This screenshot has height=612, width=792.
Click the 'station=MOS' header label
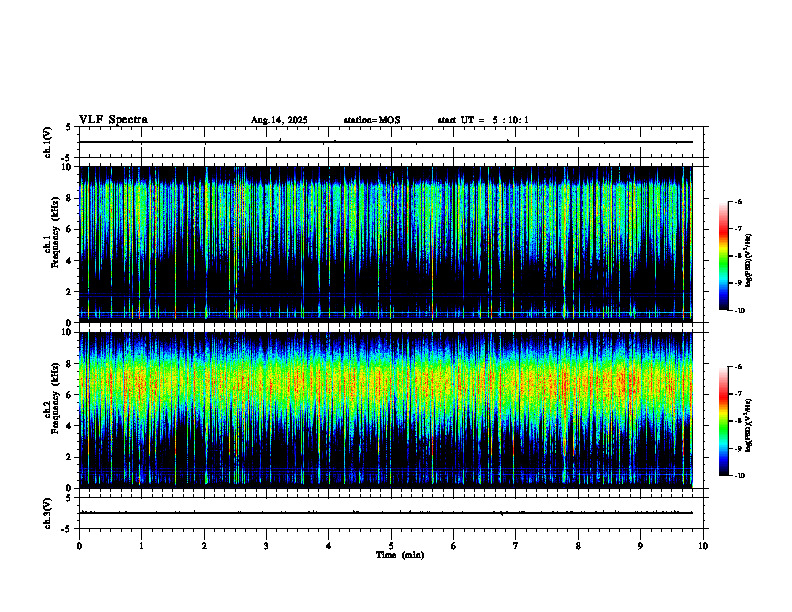[x=372, y=120]
